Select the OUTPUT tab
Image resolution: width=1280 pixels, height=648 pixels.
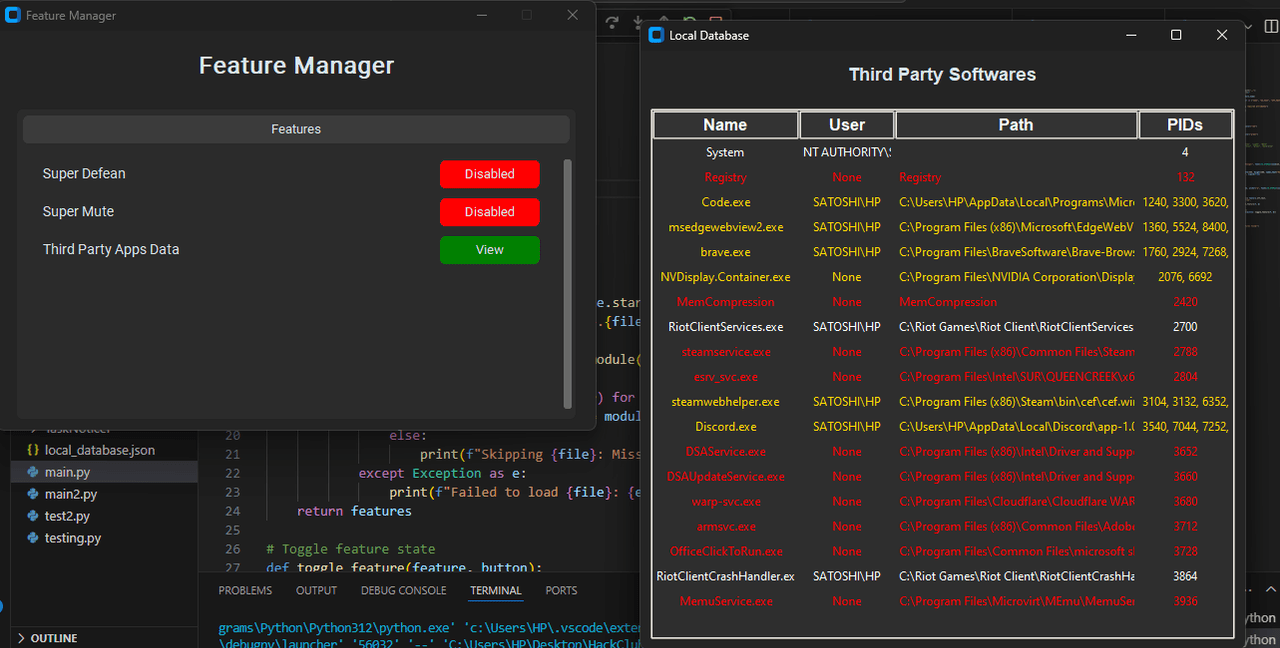pos(316,591)
